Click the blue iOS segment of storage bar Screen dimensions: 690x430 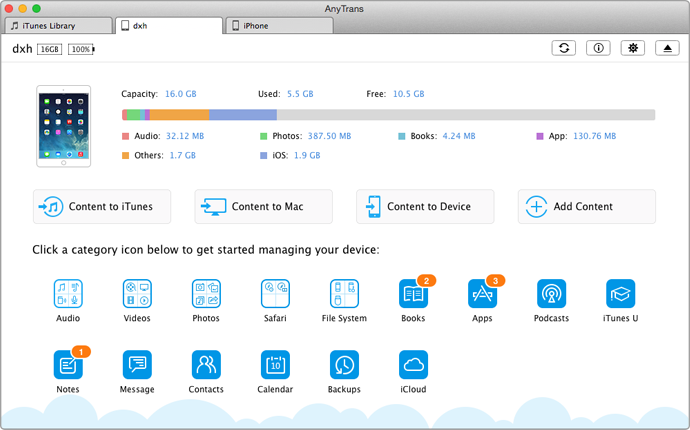243,115
